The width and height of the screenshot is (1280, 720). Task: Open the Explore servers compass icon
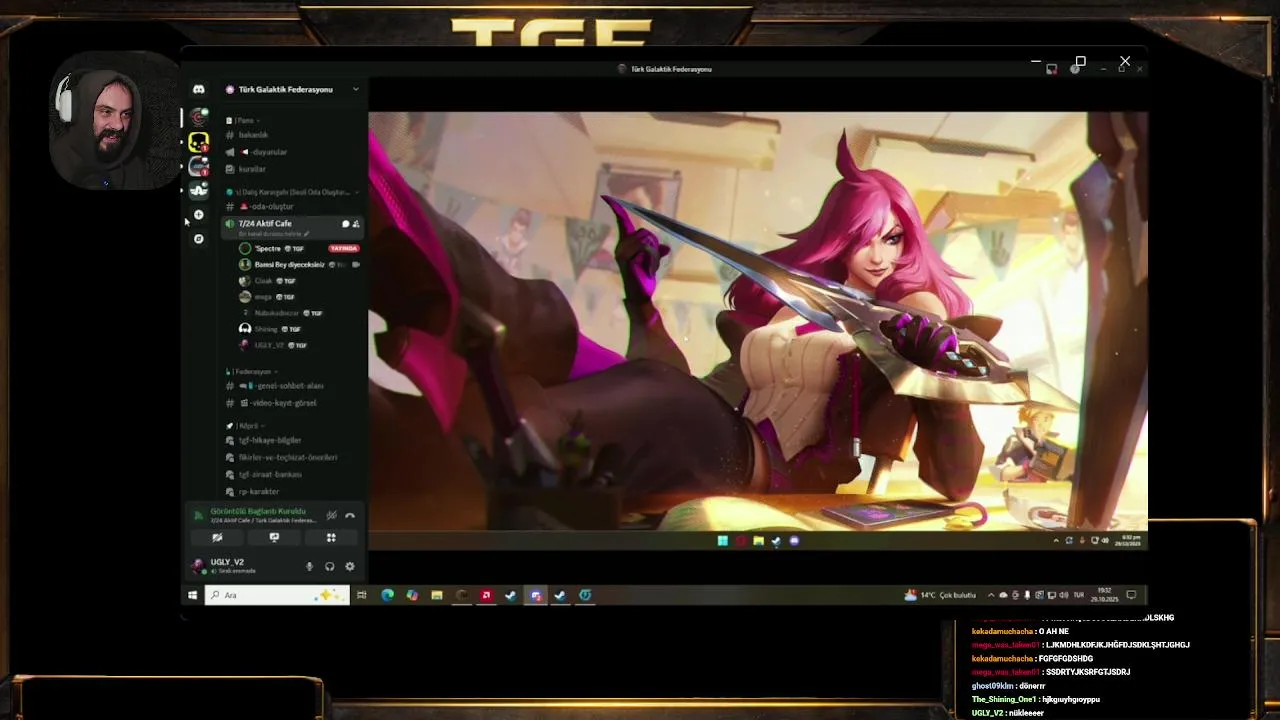tap(199, 239)
